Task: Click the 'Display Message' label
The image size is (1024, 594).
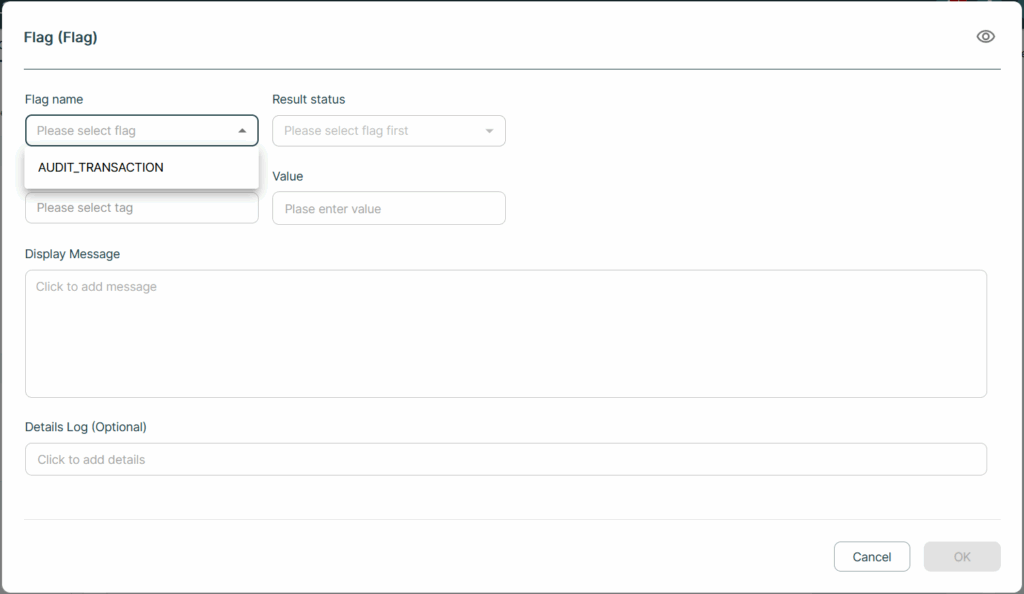Action: [x=72, y=254]
